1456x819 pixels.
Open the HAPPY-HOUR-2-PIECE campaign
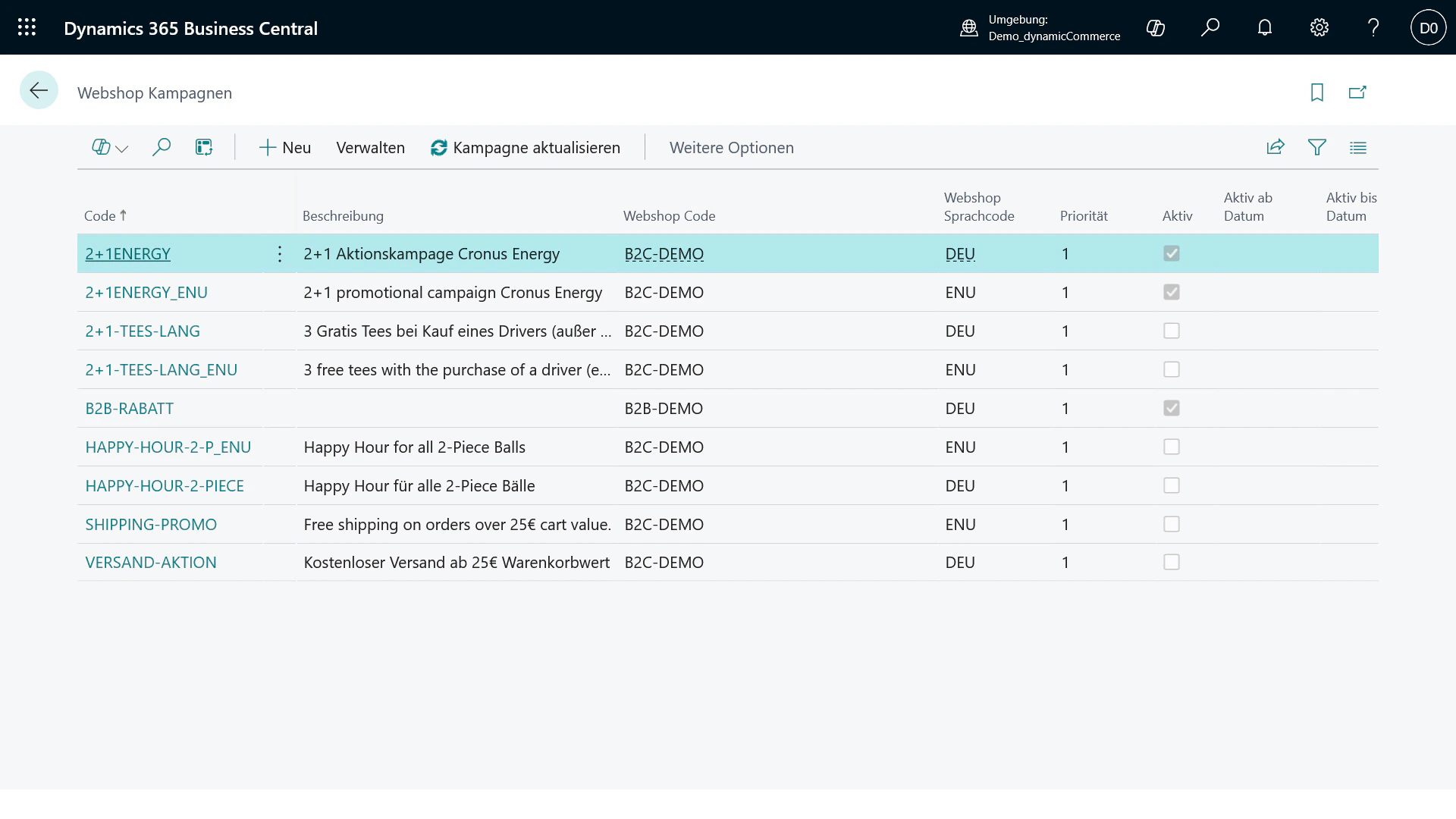click(x=165, y=486)
